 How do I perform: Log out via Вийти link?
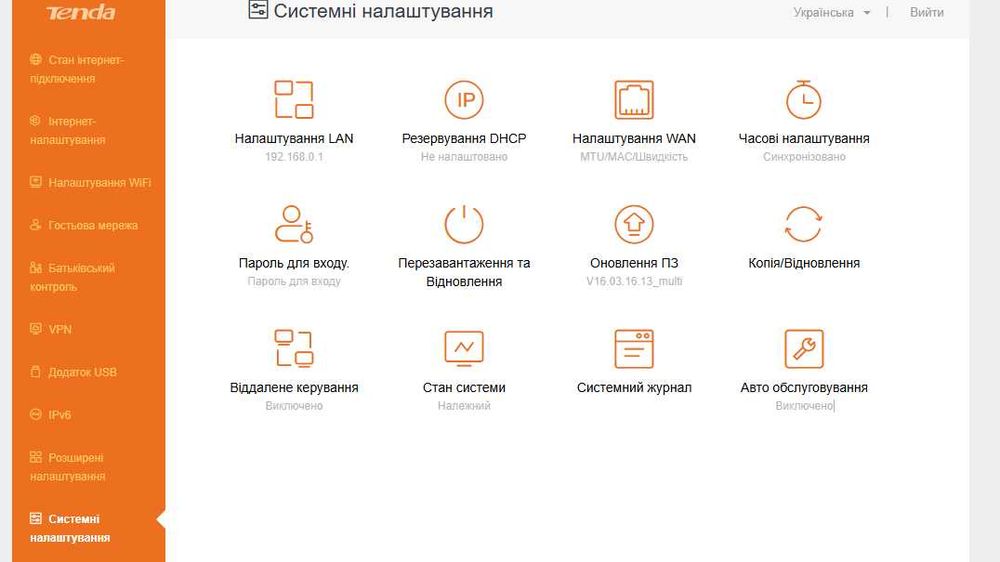(x=927, y=12)
